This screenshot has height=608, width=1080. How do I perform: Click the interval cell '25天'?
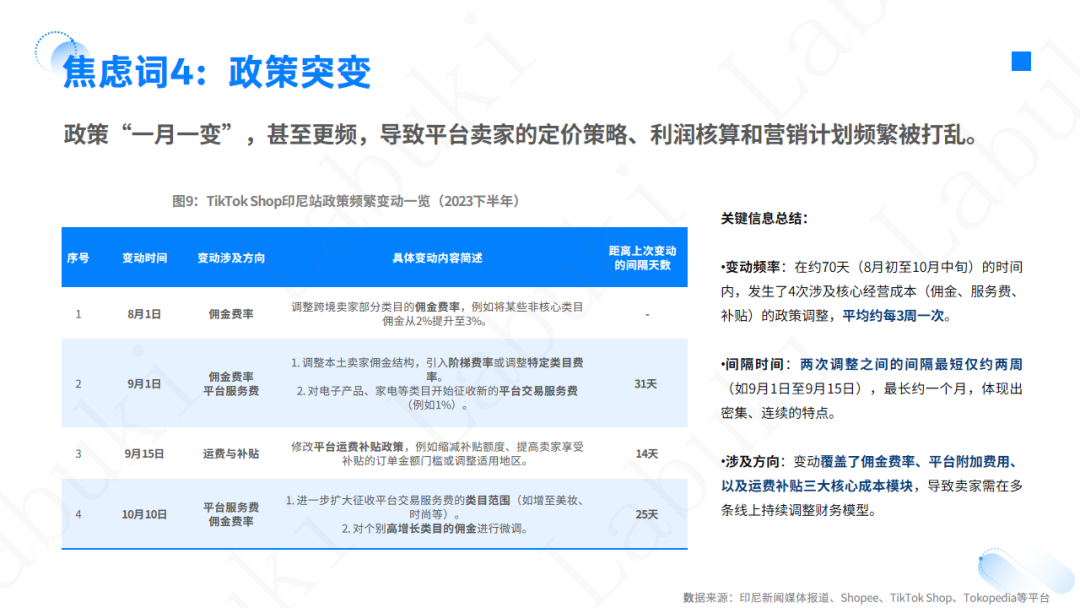point(646,514)
